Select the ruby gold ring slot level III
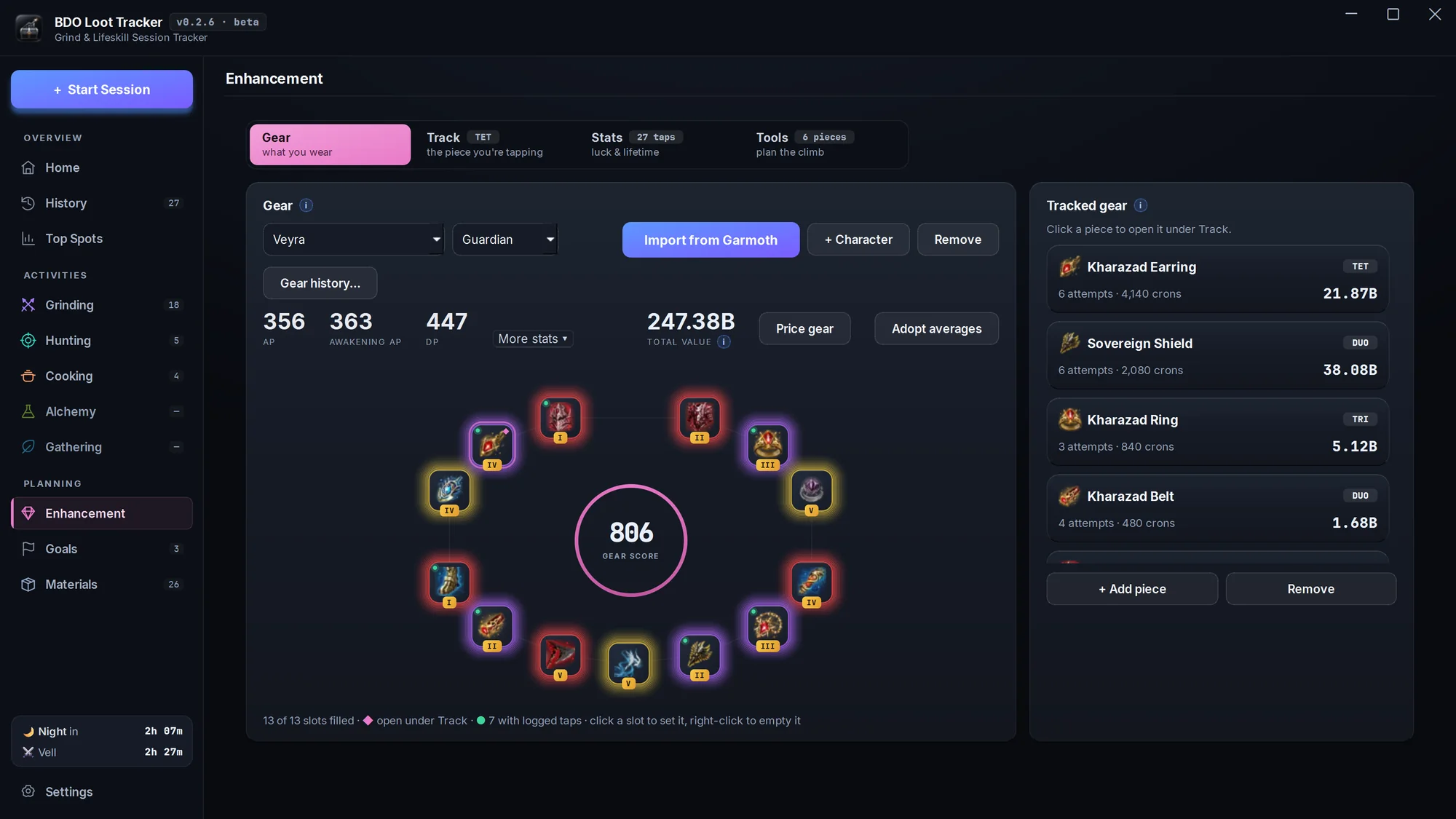The image size is (1456, 819). (x=767, y=445)
